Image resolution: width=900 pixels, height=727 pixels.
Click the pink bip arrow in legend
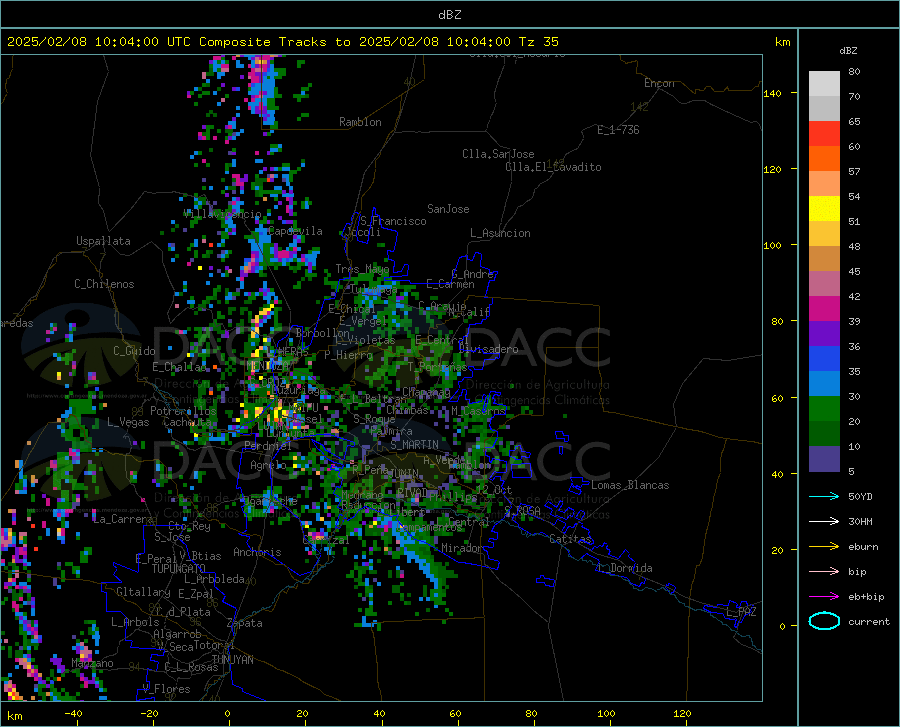(x=824, y=572)
